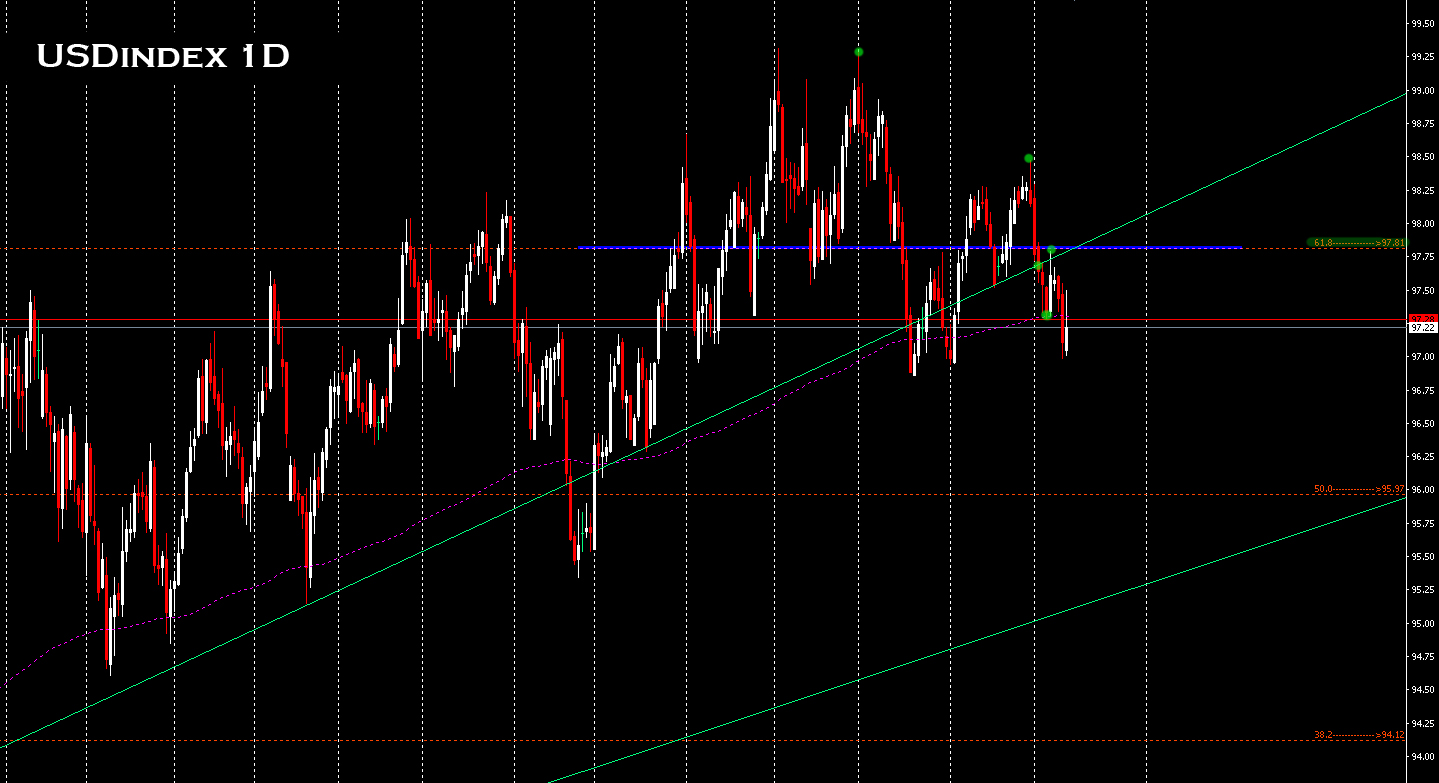Select the 50.0 Fibonacci label at 95.97
This screenshot has width=1439, height=783.
tap(1359, 489)
